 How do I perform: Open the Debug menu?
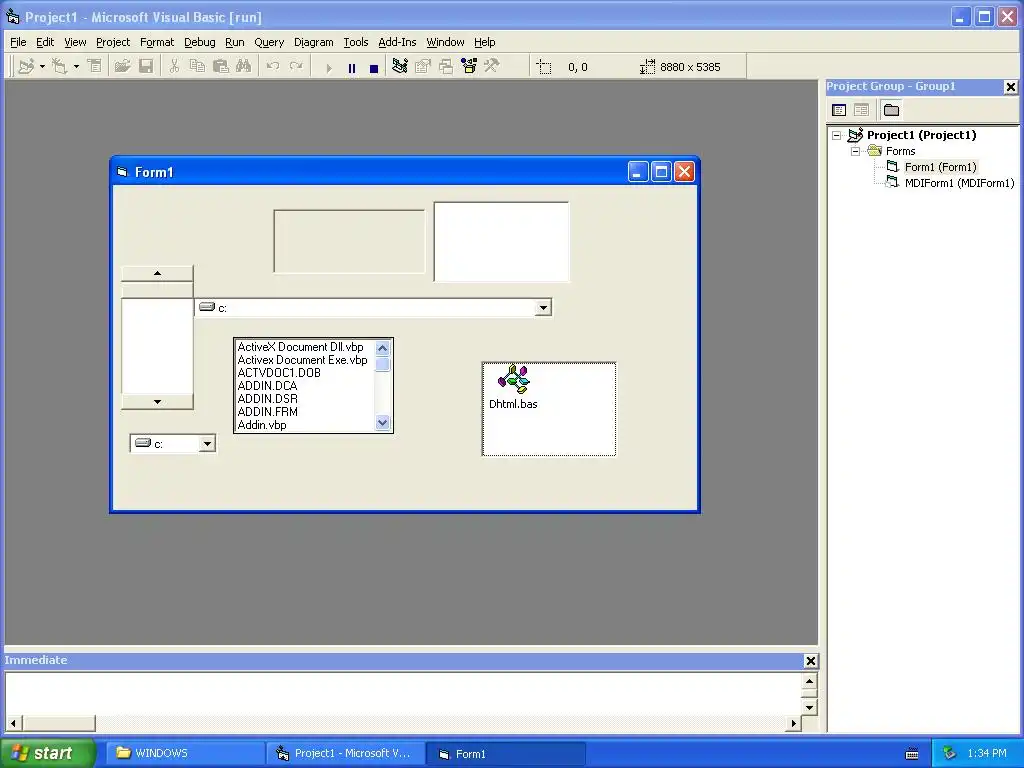point(200,42)
